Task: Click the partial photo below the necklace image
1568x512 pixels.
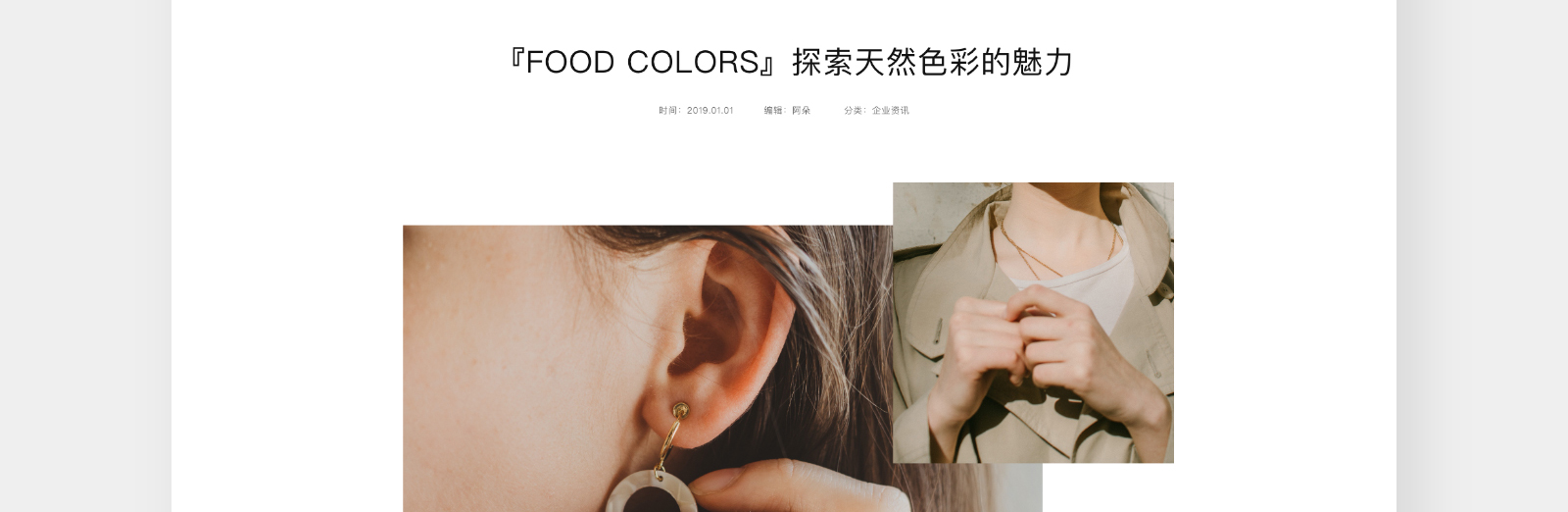Action: (x=967, y=487)
